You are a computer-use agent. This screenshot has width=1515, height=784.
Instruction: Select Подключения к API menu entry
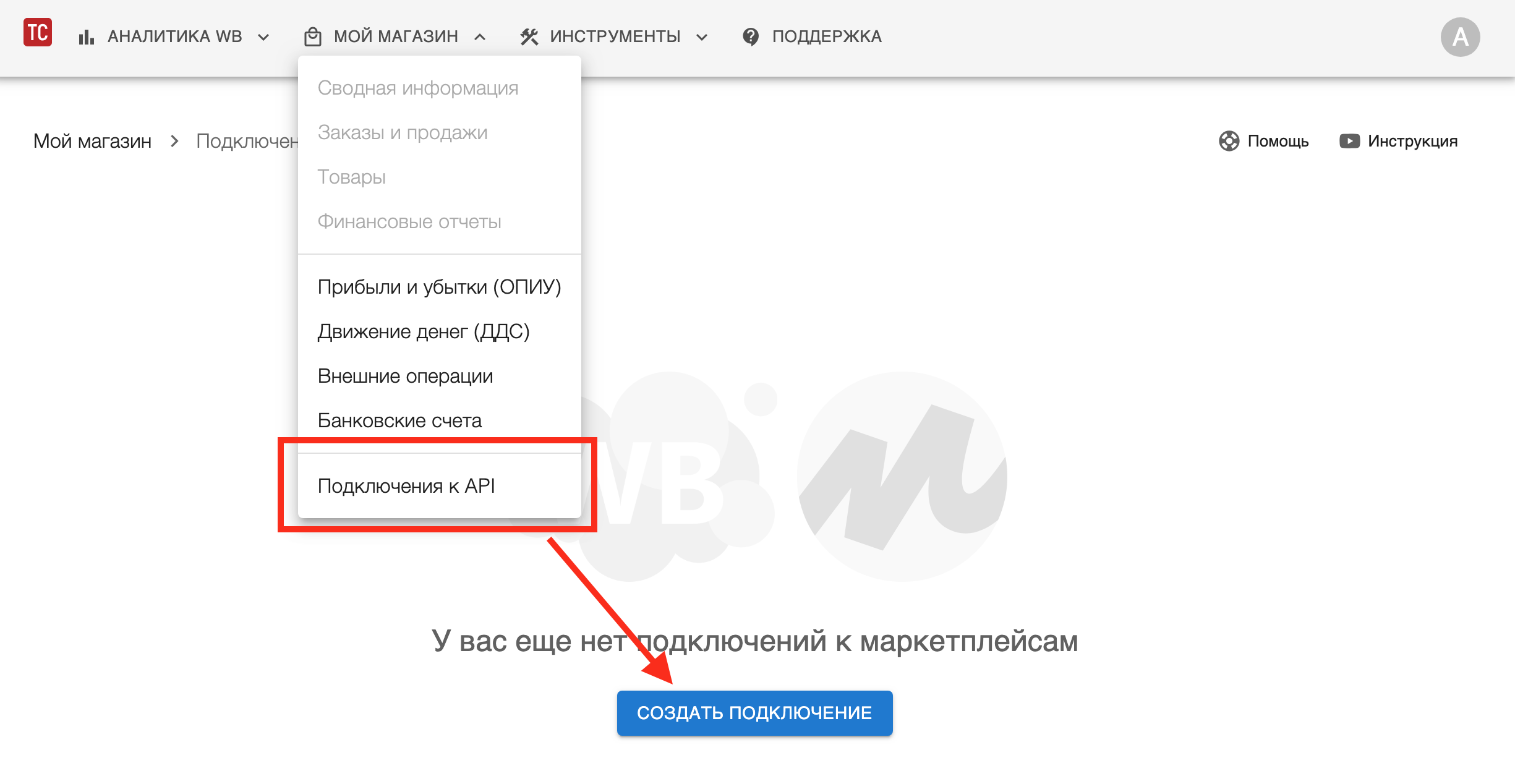406,486
